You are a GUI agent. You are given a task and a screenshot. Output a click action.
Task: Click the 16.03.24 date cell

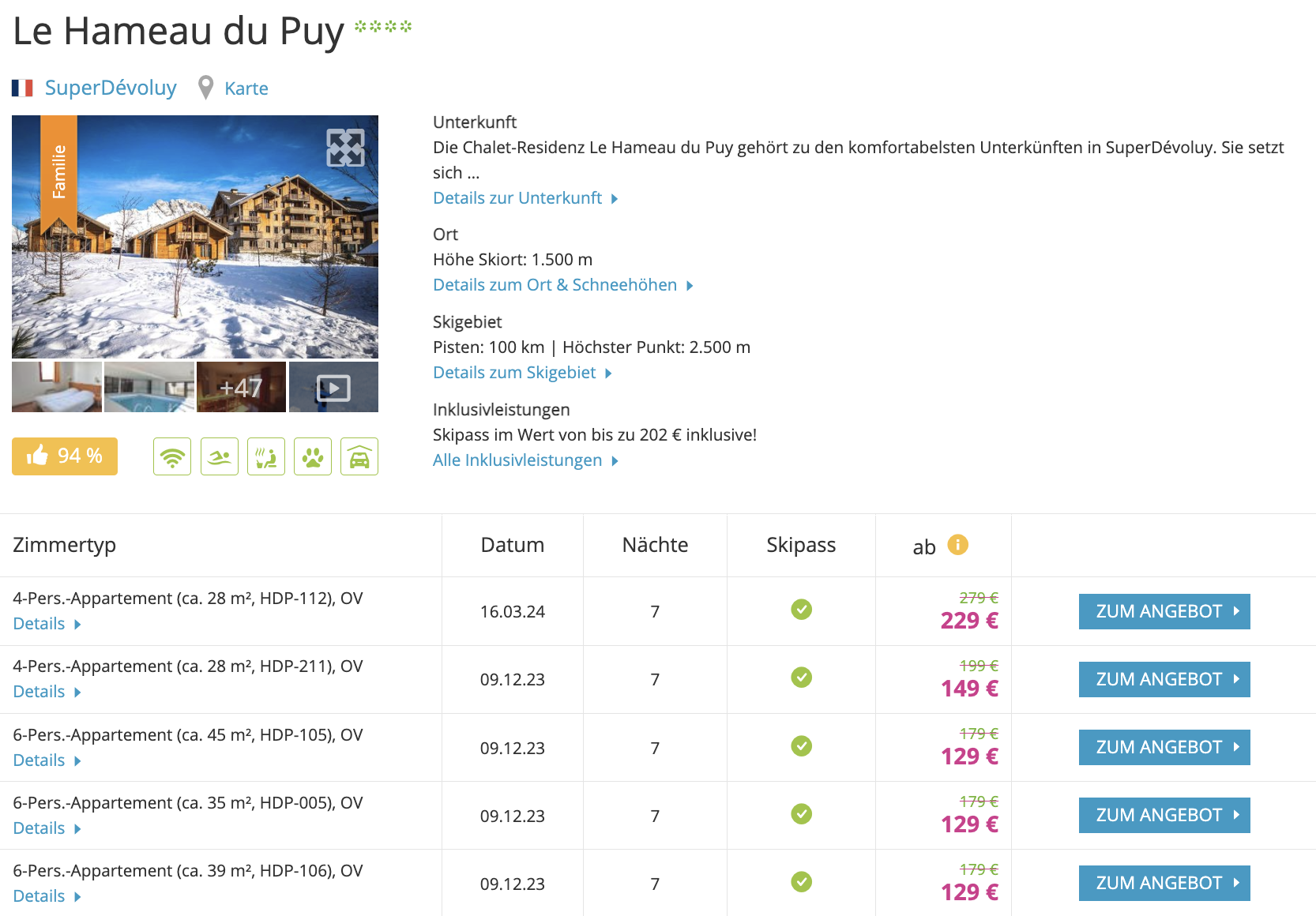point(513,612)
